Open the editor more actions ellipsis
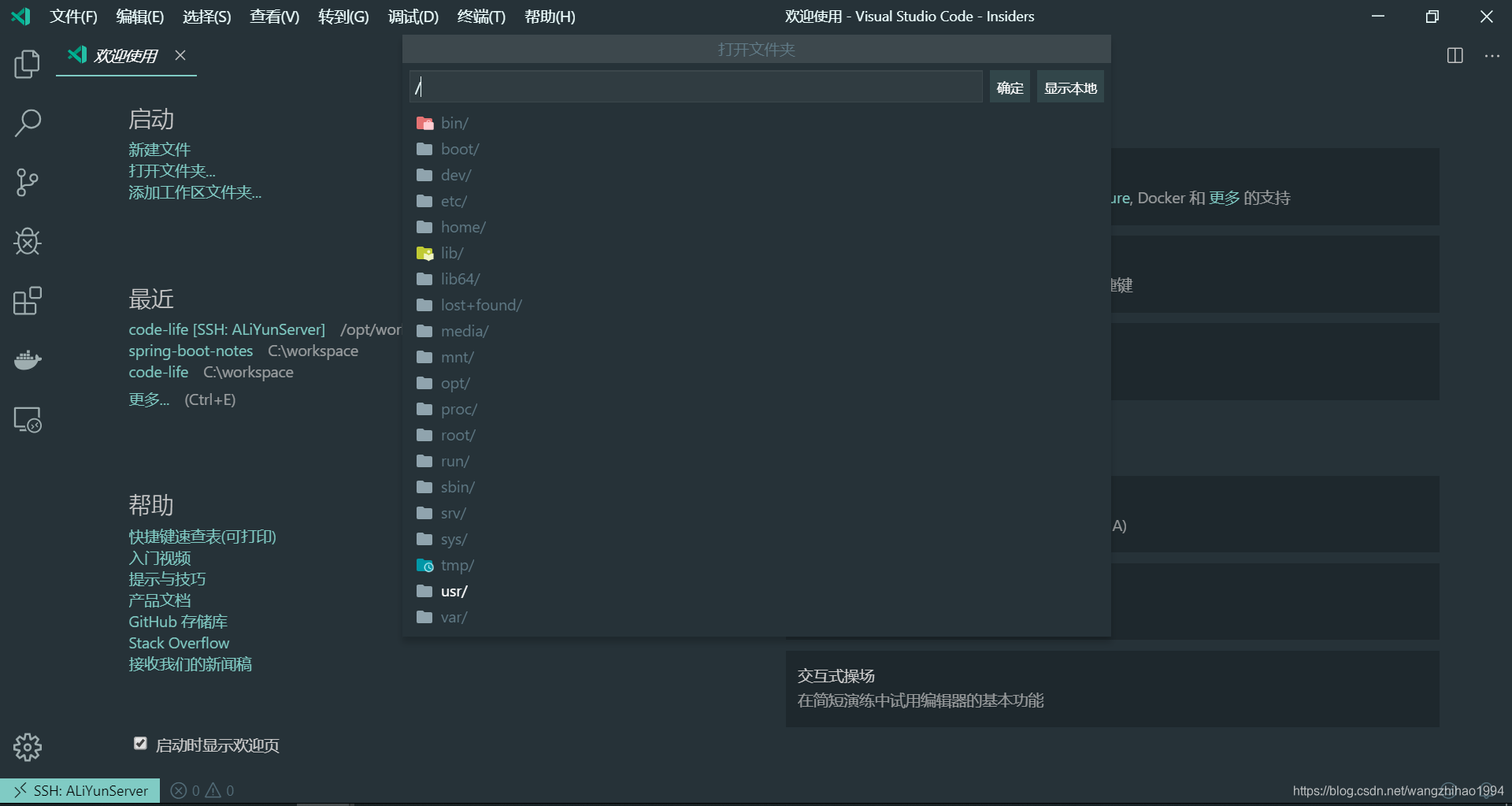1512x806 pixels. (1492, 56)
